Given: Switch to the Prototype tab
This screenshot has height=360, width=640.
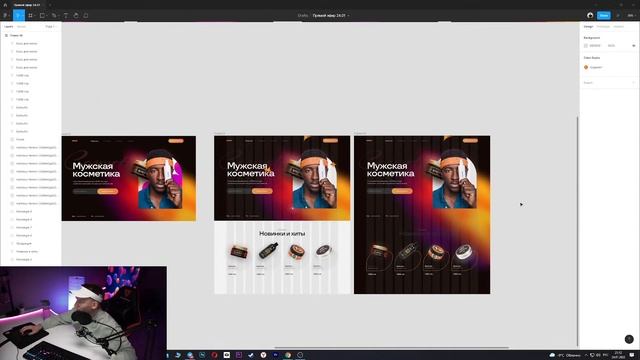Looking at the screenshot, I should 603,27.
